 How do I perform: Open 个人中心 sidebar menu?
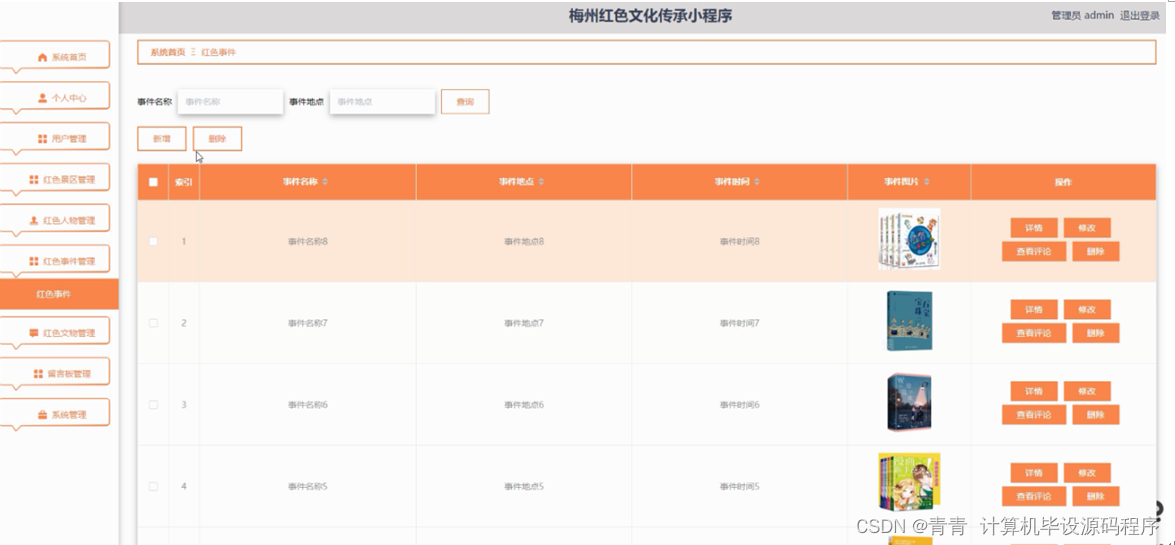tap(55, 97)
